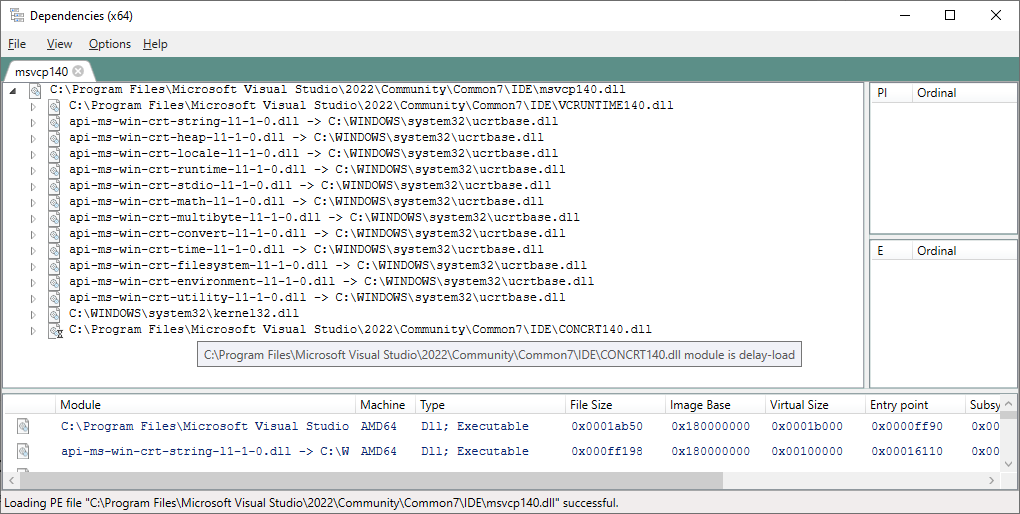Click icon of api-ms-win-crt-stdio-l1-1-0.dll row
The width and height of the screenshot is (1020, 514).
pyautogui.click(x=55, y=186)
